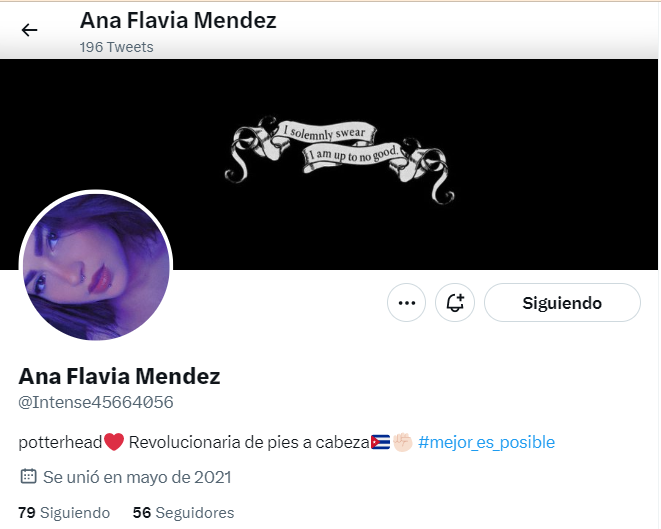This screenshot has height=529, width=661.
Task: Open the #mejor_es_posible hashtag link
Action: (x=486, y=442)
